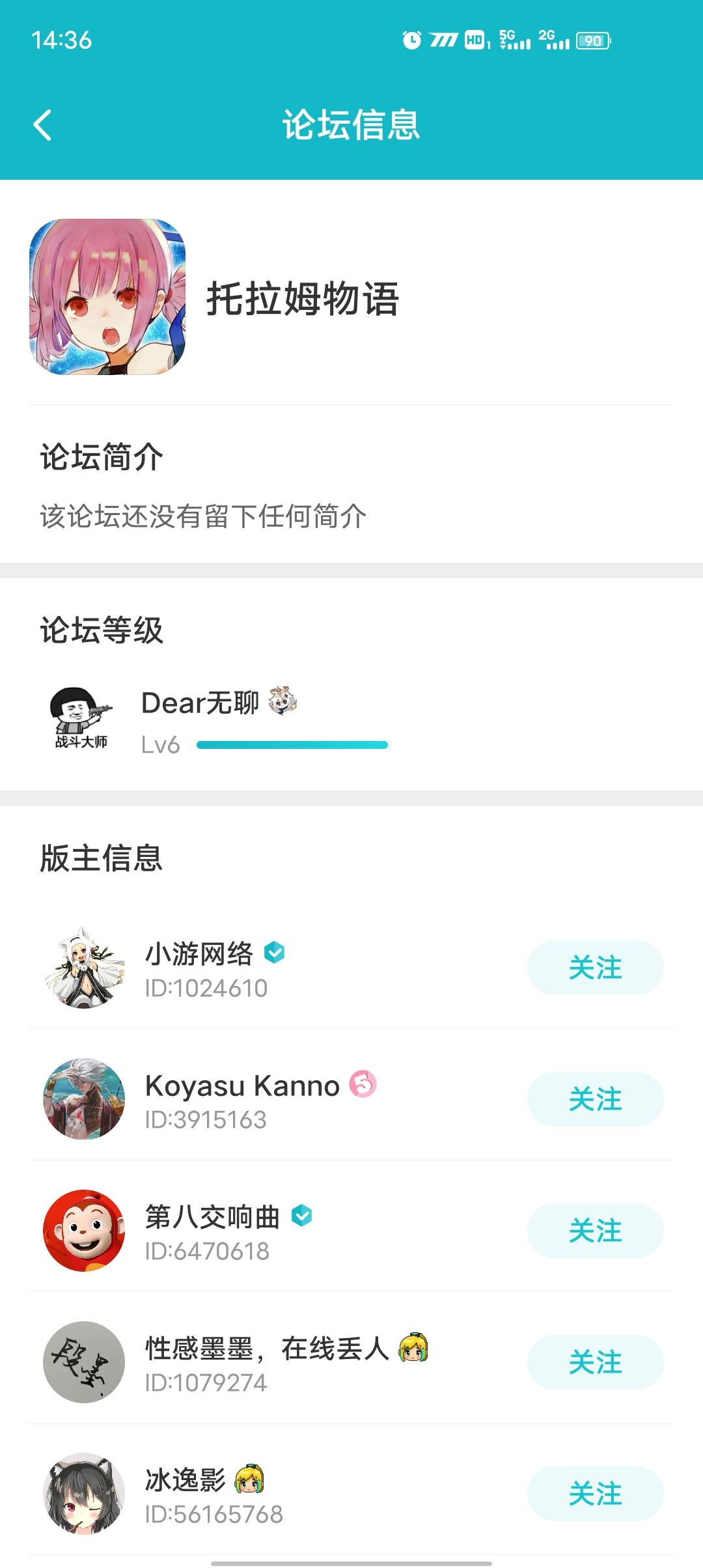Tap the badge icon next to Dear无聊

coord(283,701)
